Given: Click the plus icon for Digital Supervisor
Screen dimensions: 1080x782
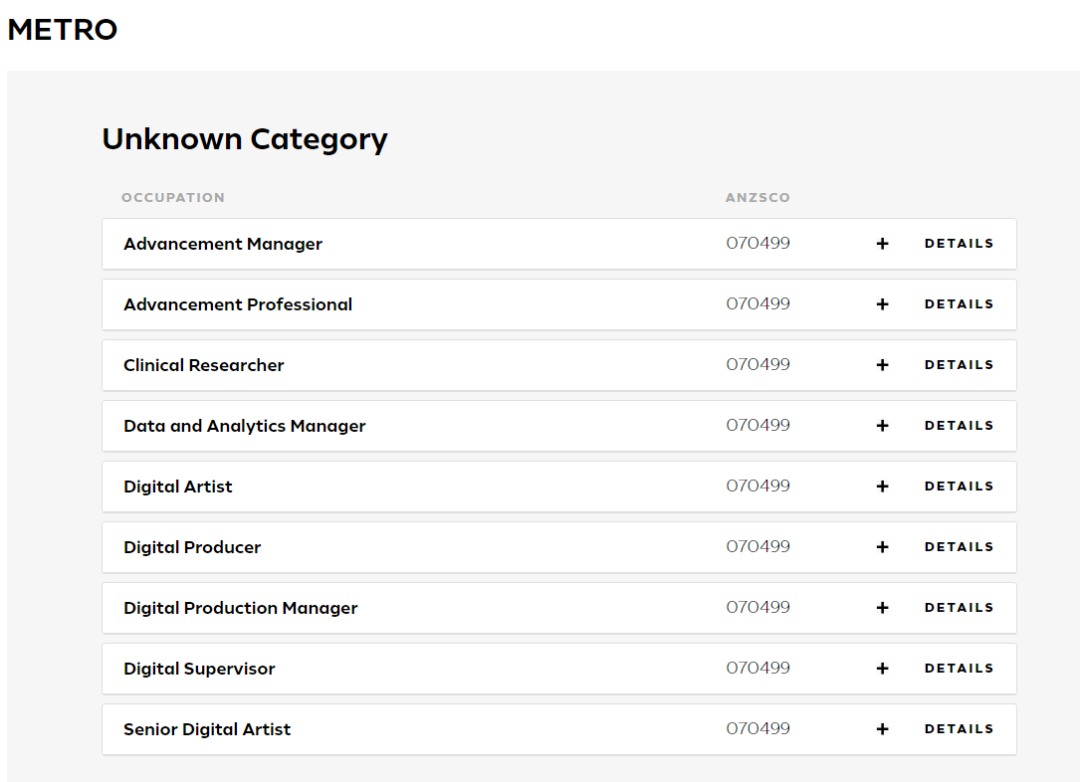Looking at the screenshot, I should 882,669.
